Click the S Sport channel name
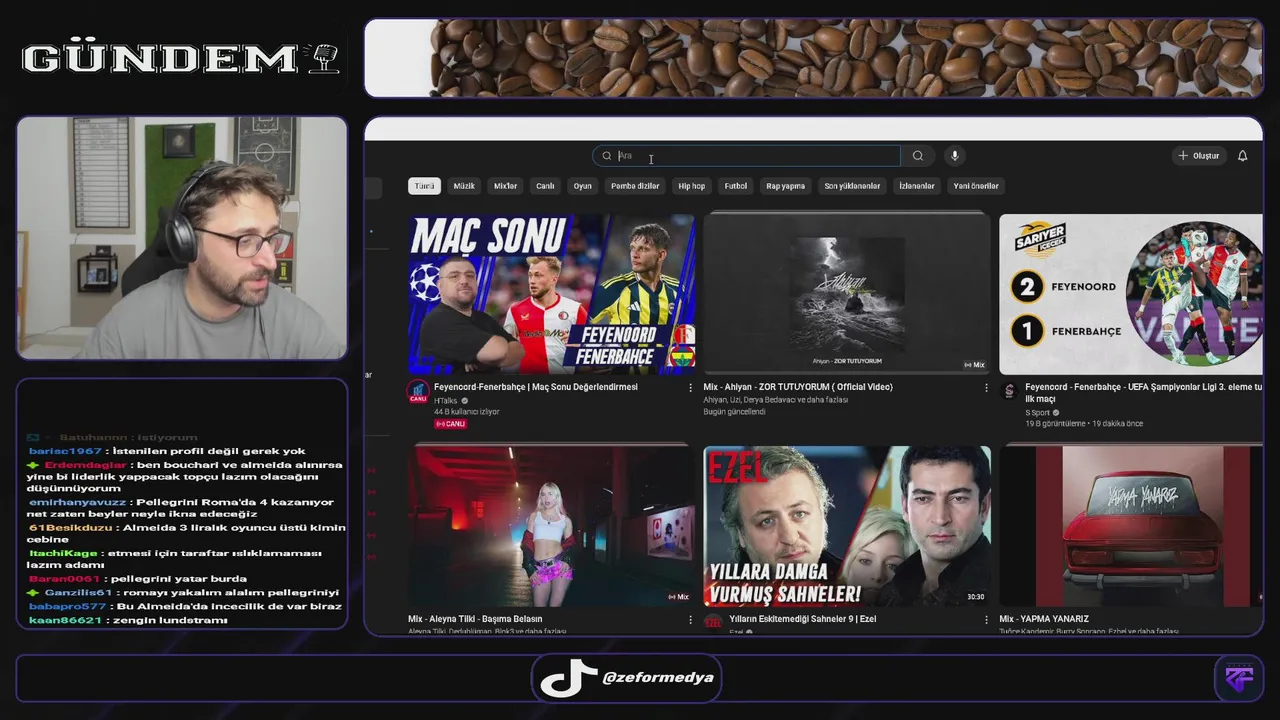 [1037, 412]
